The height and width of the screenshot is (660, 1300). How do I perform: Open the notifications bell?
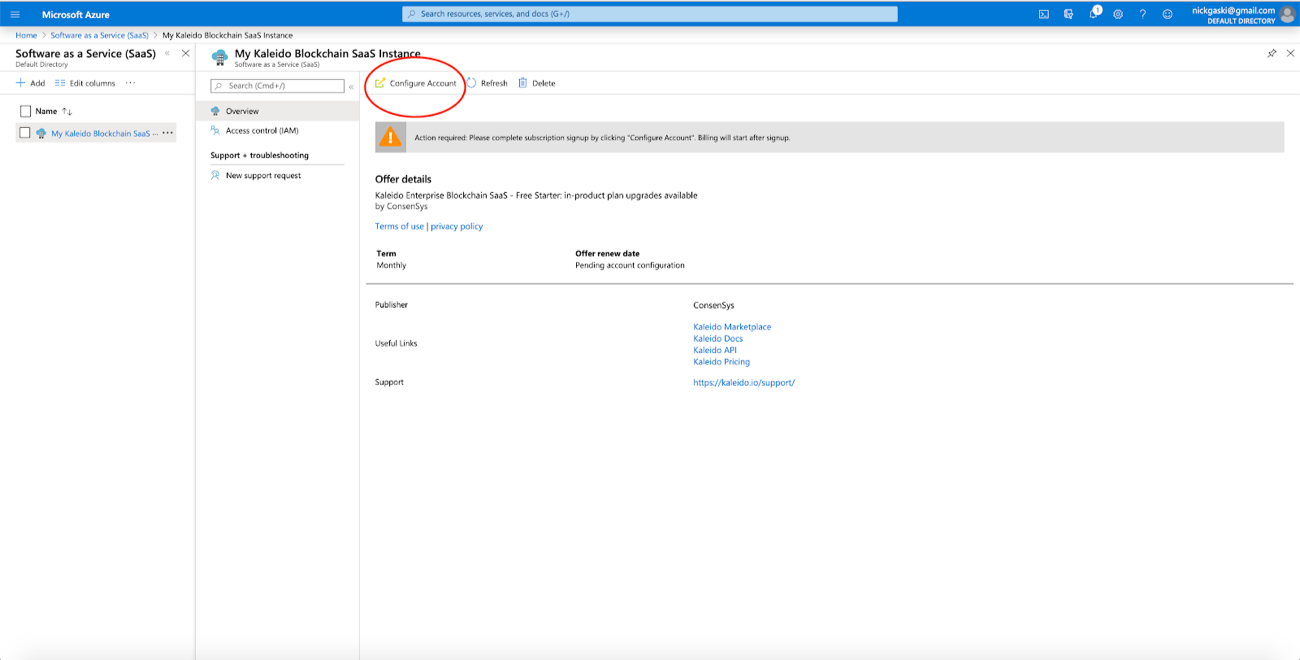tap(1094, 14)
